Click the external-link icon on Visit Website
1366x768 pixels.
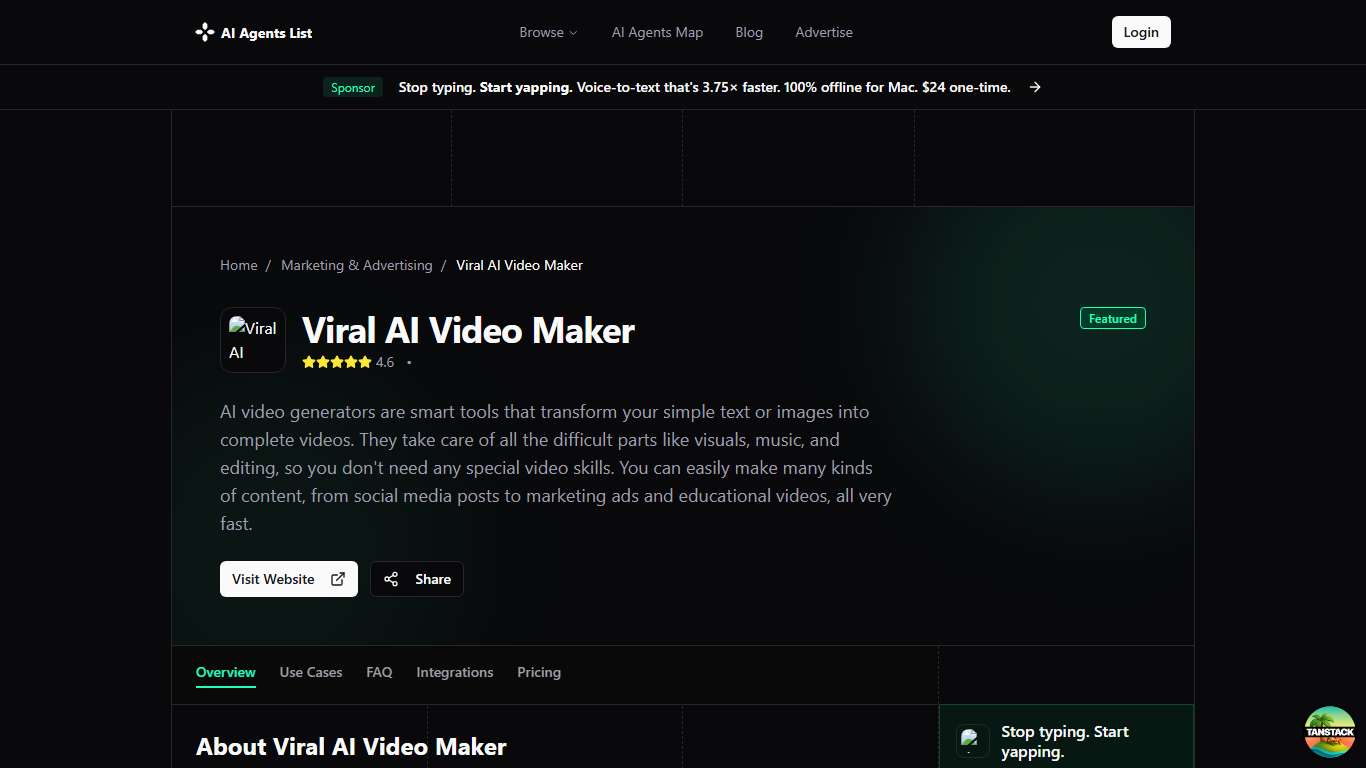(x=338, y=579)
